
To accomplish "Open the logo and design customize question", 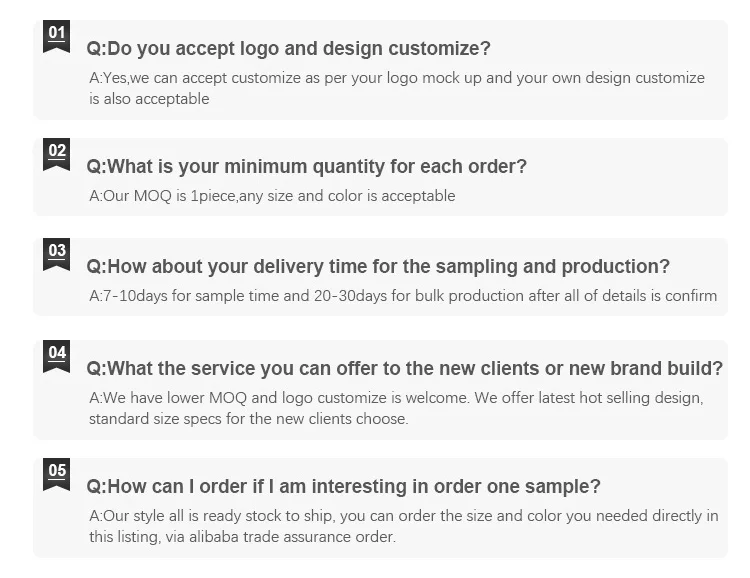I will coord(289,48).
